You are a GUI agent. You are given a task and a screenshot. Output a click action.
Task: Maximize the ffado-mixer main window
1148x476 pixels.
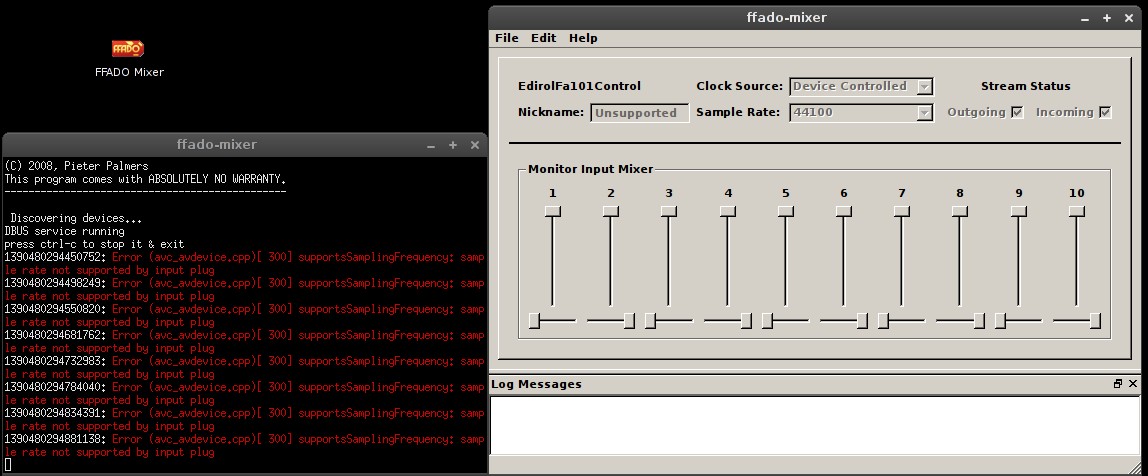point(1107,18)
